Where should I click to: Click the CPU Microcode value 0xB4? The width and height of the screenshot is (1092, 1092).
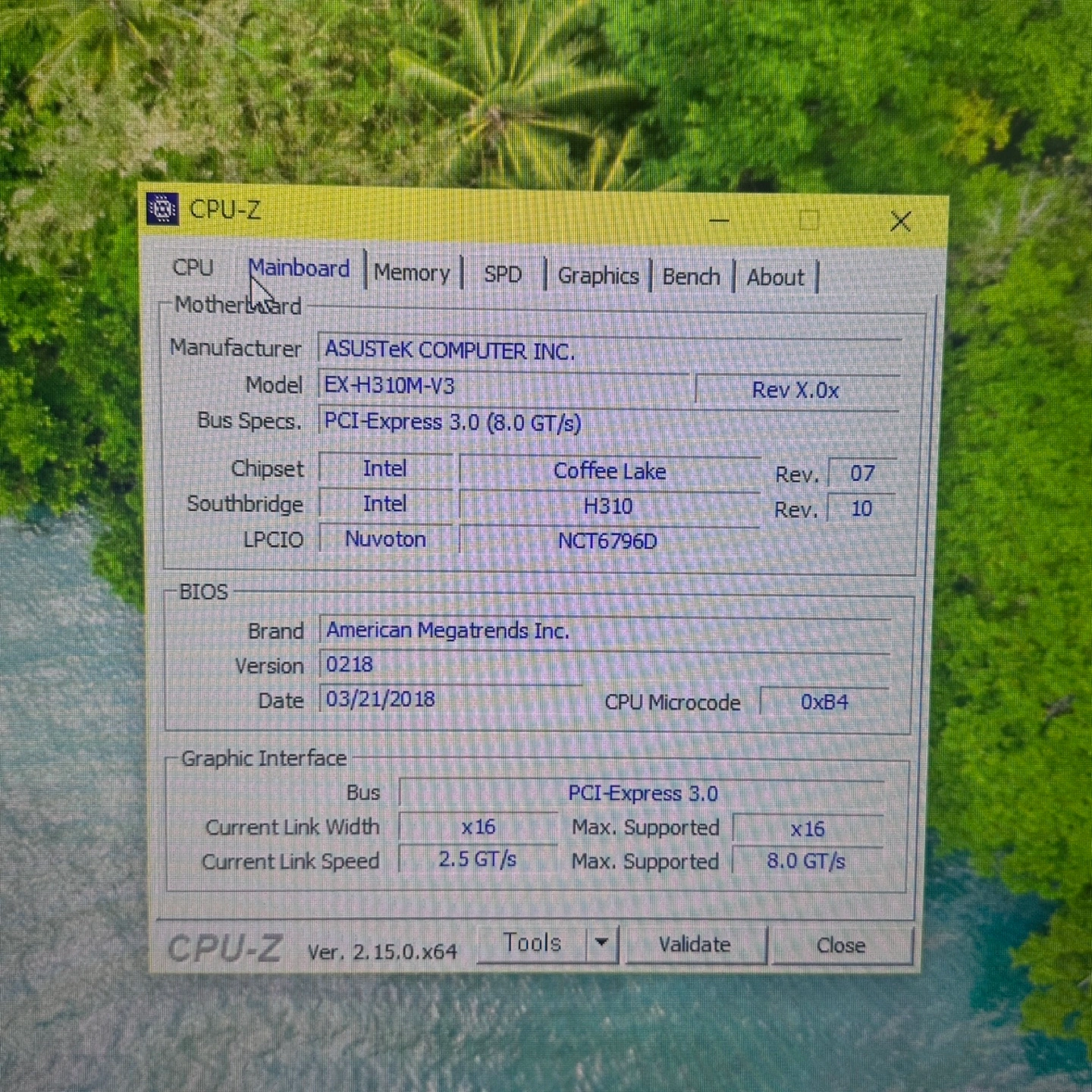coord(824,702)
